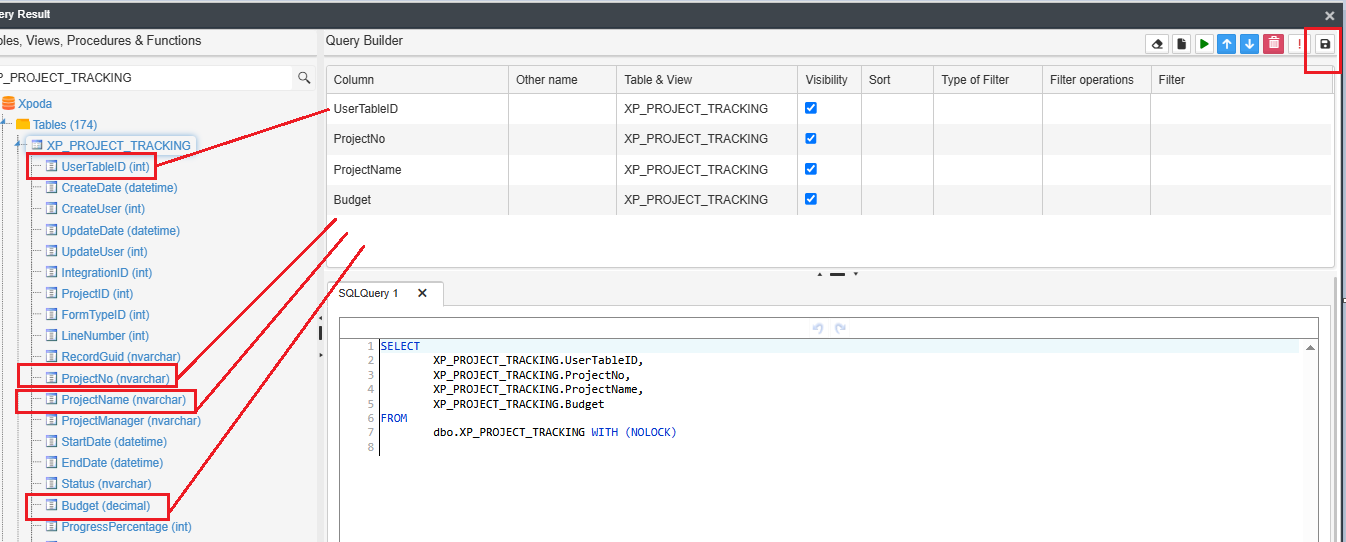The width and height of the screenshot is (1346, 542).
Task: Click the column icon beside RecordGuid (nvarchar)
Action: pos(52,356)
